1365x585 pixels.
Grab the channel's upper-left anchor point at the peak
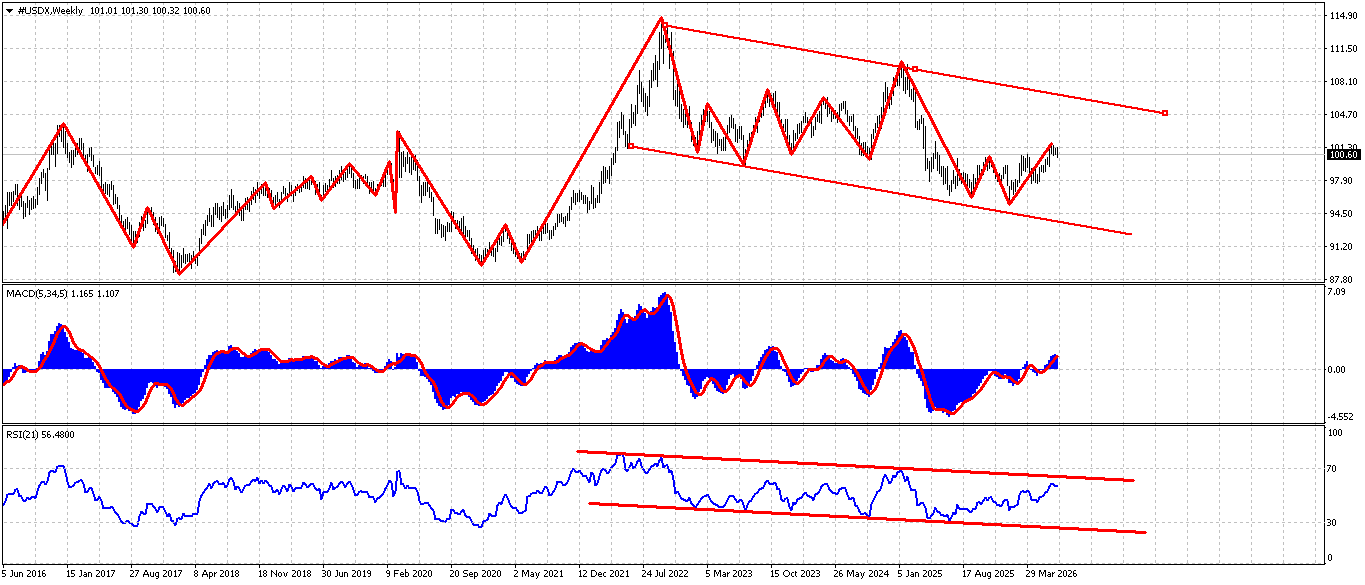click(665, 26)
